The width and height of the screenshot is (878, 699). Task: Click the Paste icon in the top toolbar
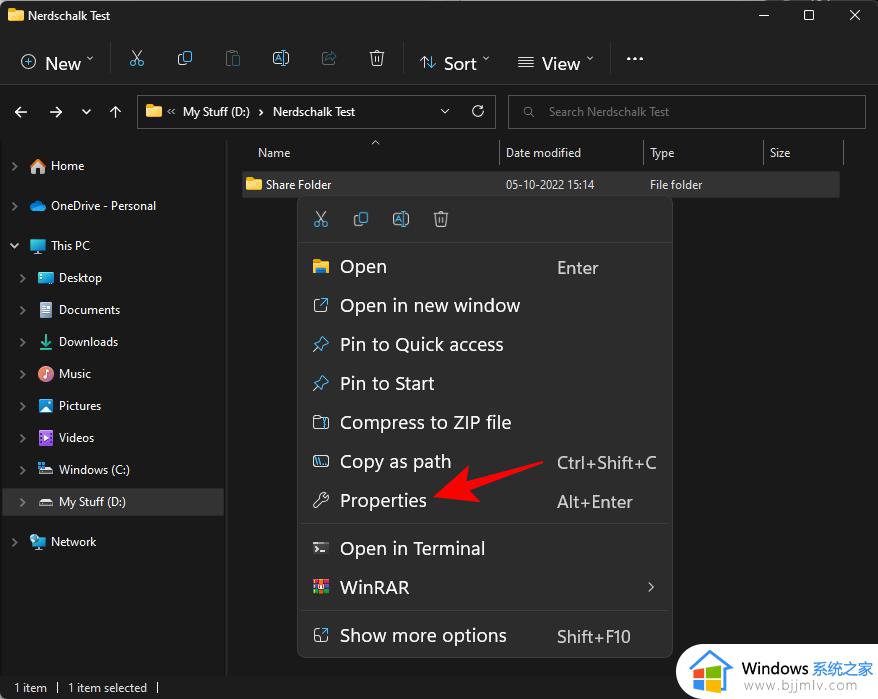coord(233,58)
